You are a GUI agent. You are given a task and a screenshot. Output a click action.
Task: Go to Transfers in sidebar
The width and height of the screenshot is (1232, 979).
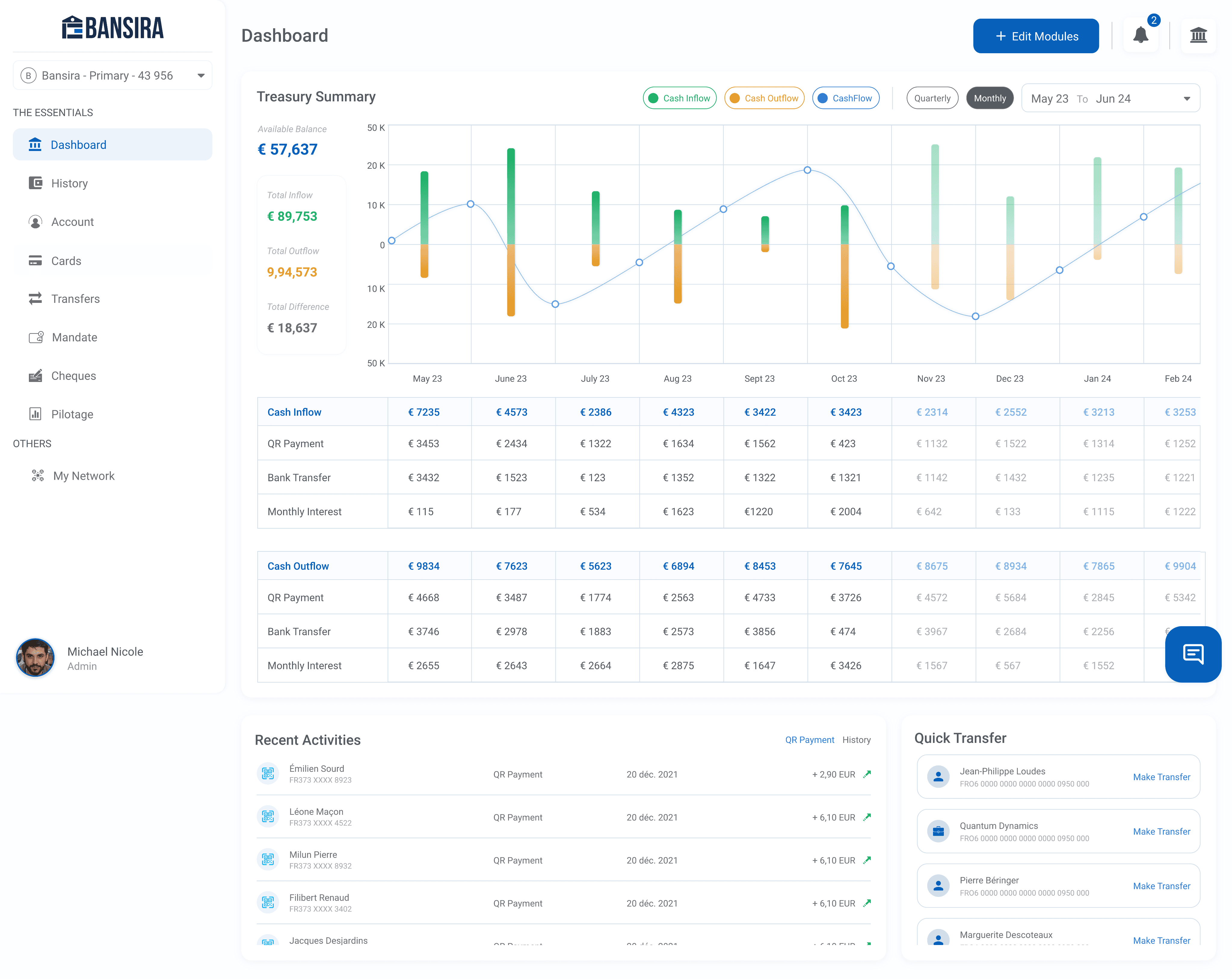click(112, 298)
